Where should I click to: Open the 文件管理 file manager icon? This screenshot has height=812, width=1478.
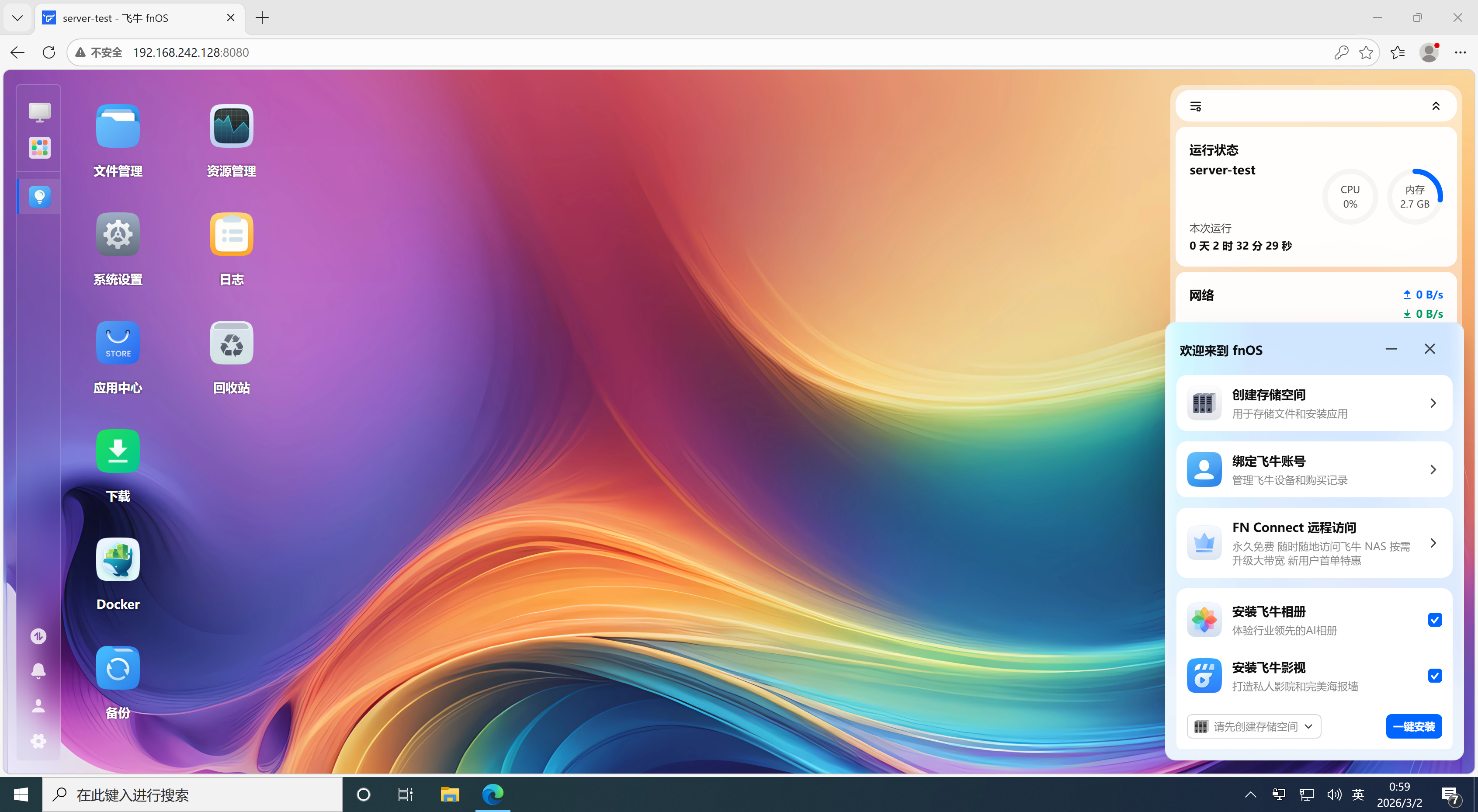tap(118, 126)
